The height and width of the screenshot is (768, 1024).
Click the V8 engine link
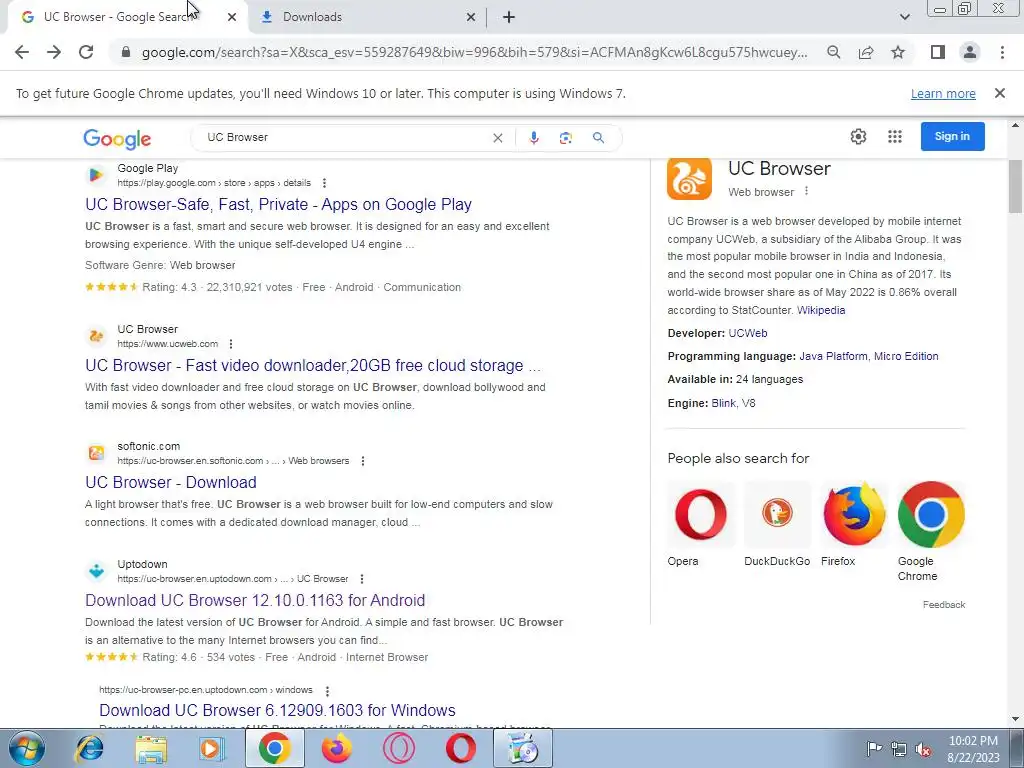click(748, 403)
